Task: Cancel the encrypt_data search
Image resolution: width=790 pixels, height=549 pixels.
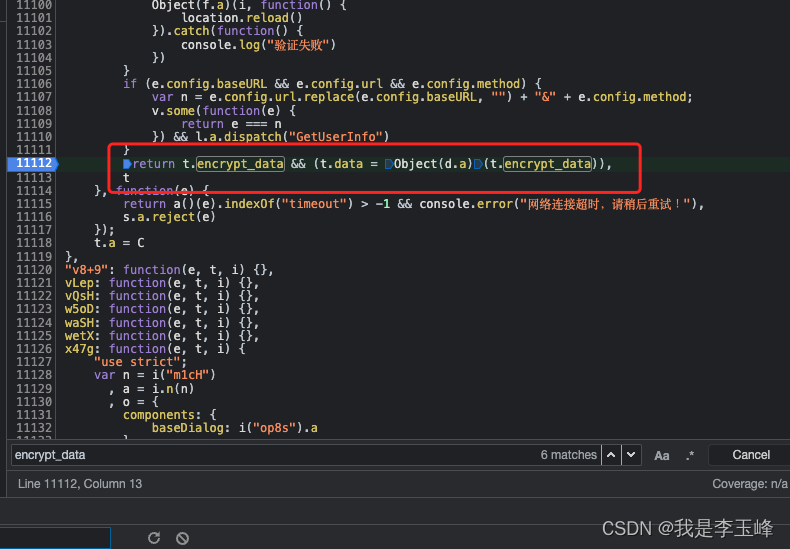Action: pos(750,455)
